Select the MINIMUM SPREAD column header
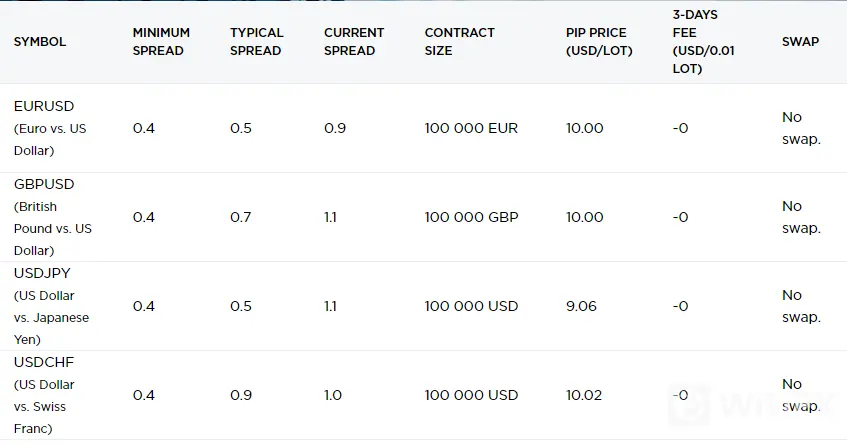Image resolution: width=847 pixels, height=444 pixels. coord(161,42)
